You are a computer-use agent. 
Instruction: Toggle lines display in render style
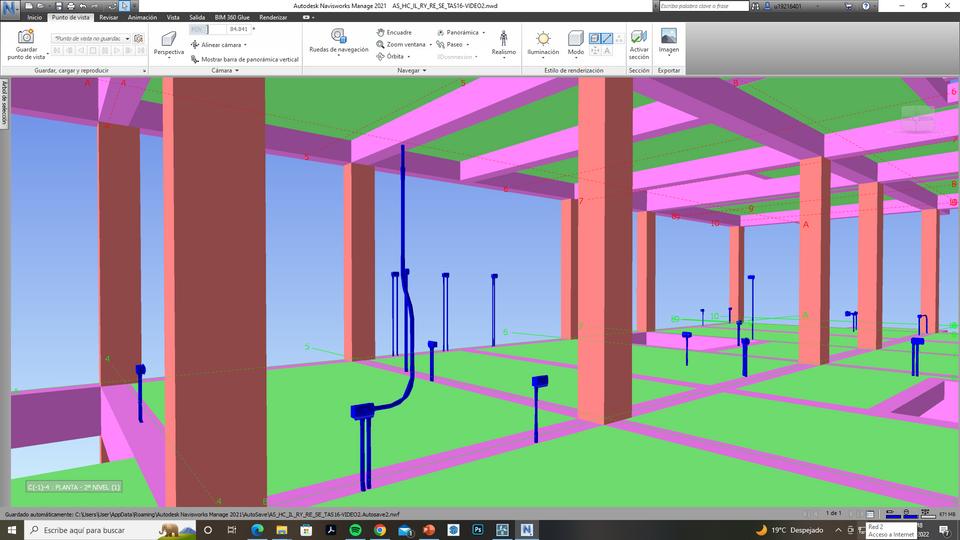607,38
